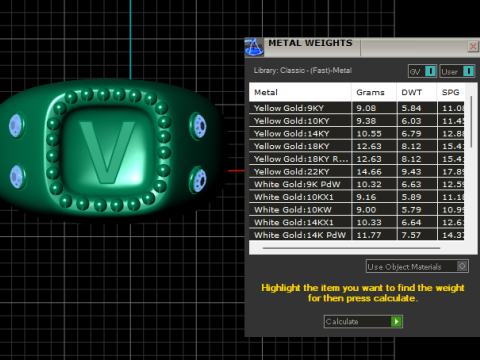Click the 9.43 DWT value

411,172
